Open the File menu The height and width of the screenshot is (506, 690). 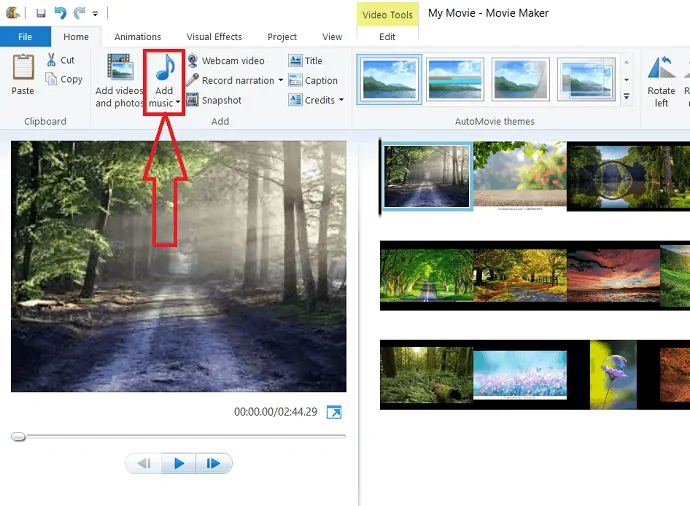pos(25,37)
